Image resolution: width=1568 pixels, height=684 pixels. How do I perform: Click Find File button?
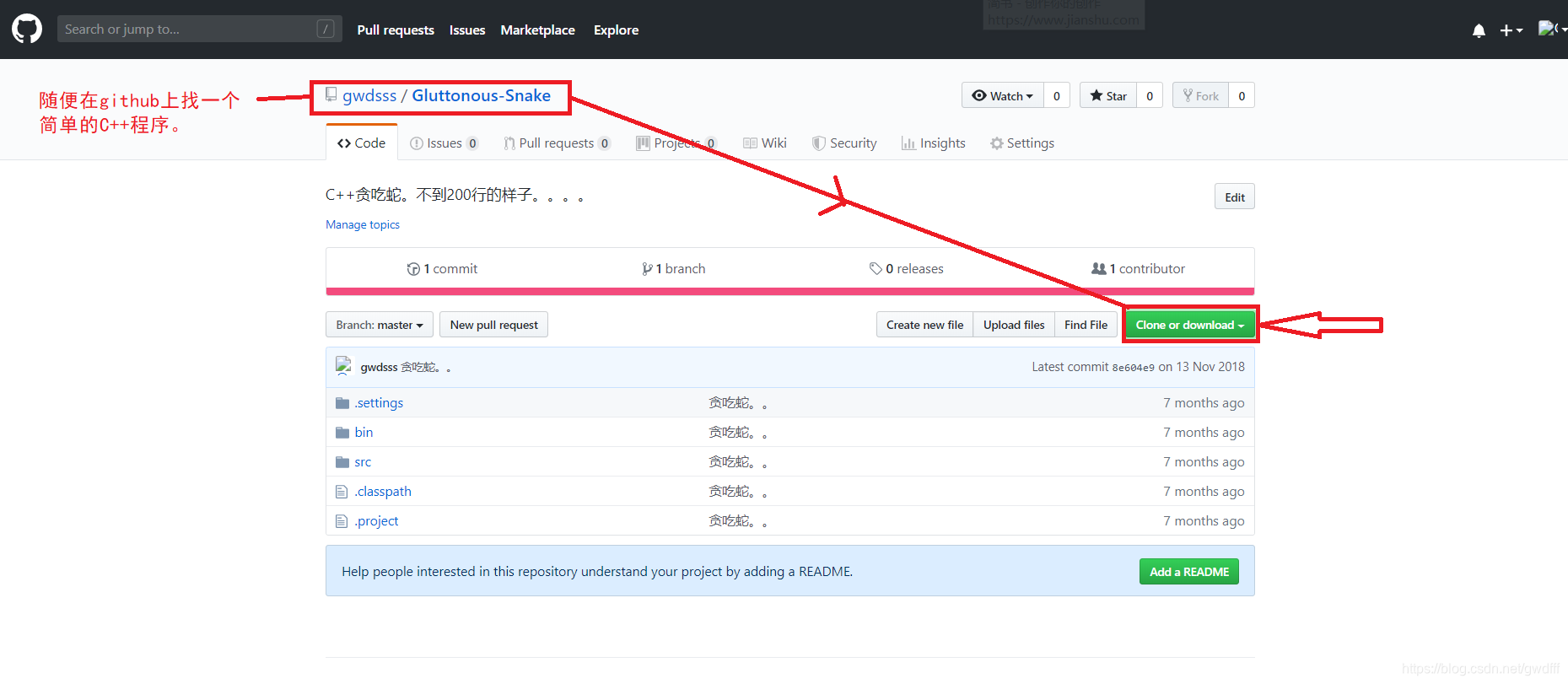[x=1086, y=325]
